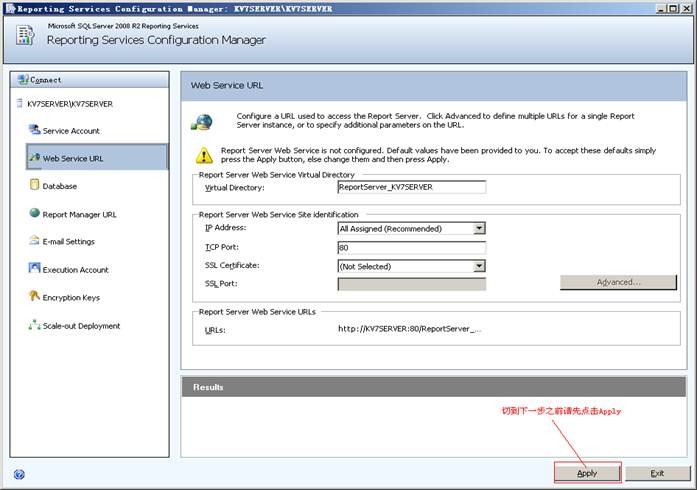Click the Apply button
This screenshot has height=490, width=697.
[x=587, y=473]
